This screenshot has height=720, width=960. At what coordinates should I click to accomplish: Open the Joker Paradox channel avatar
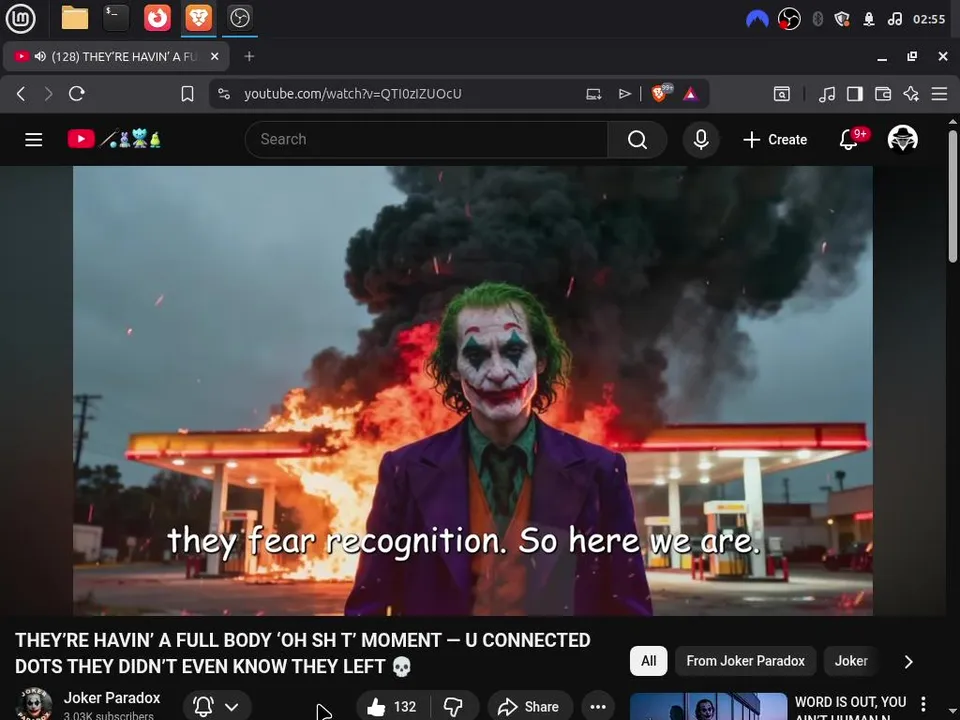point(34,705)
